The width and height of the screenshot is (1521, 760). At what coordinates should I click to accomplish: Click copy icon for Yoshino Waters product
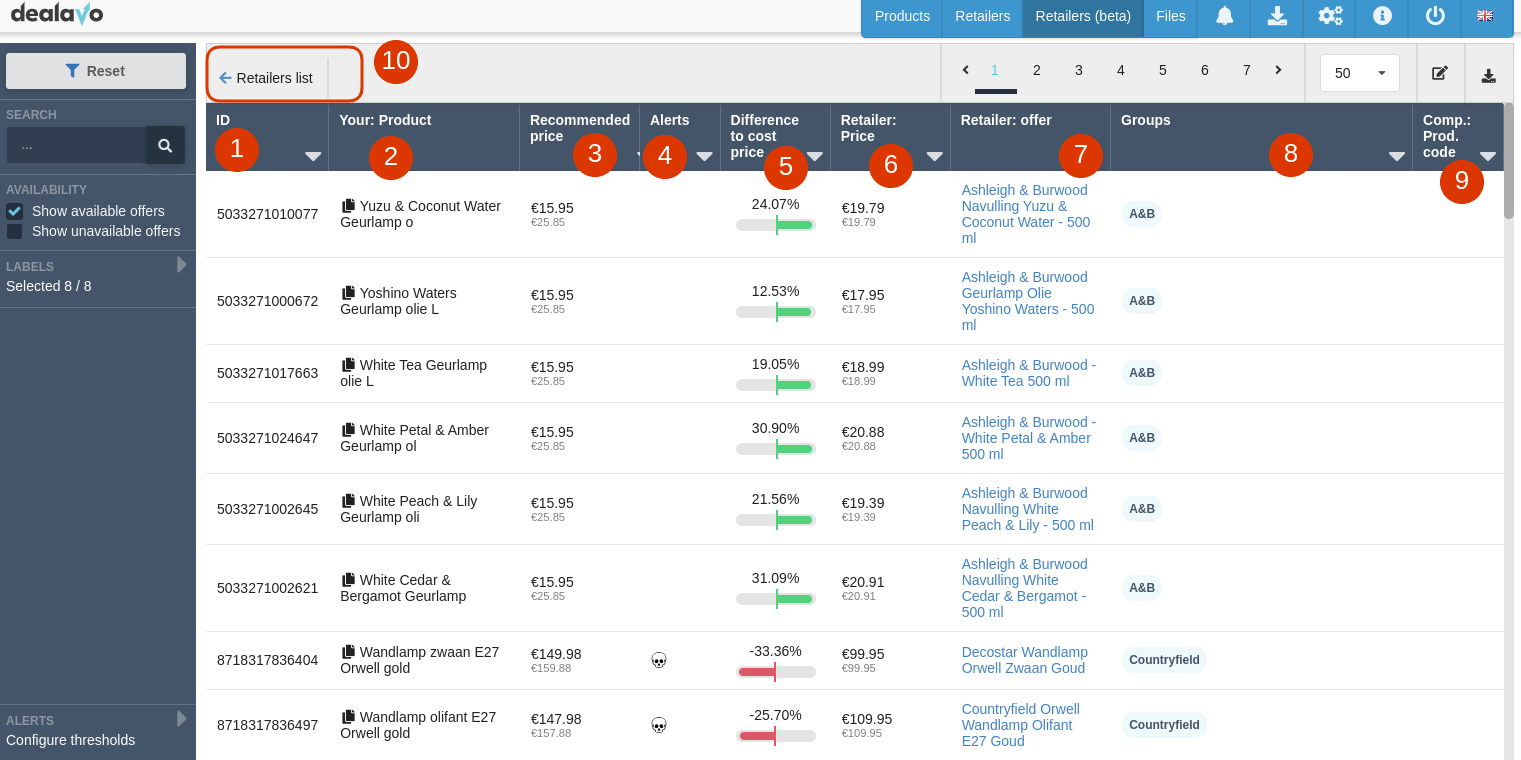tap(348, 292)
